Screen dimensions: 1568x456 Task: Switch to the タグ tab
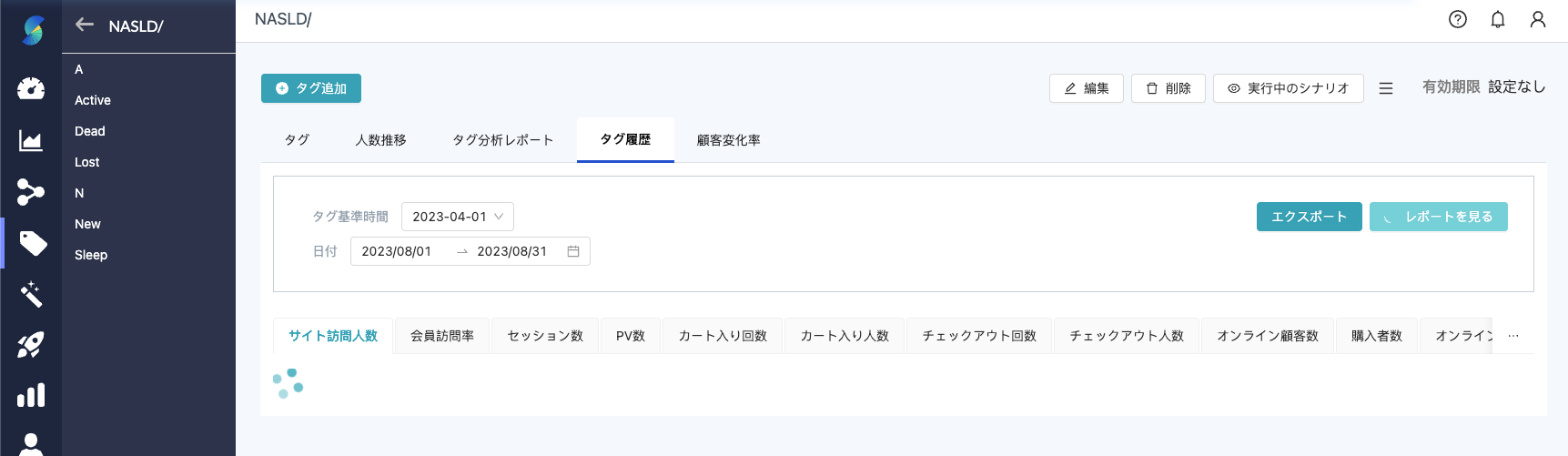click(297, 140)
